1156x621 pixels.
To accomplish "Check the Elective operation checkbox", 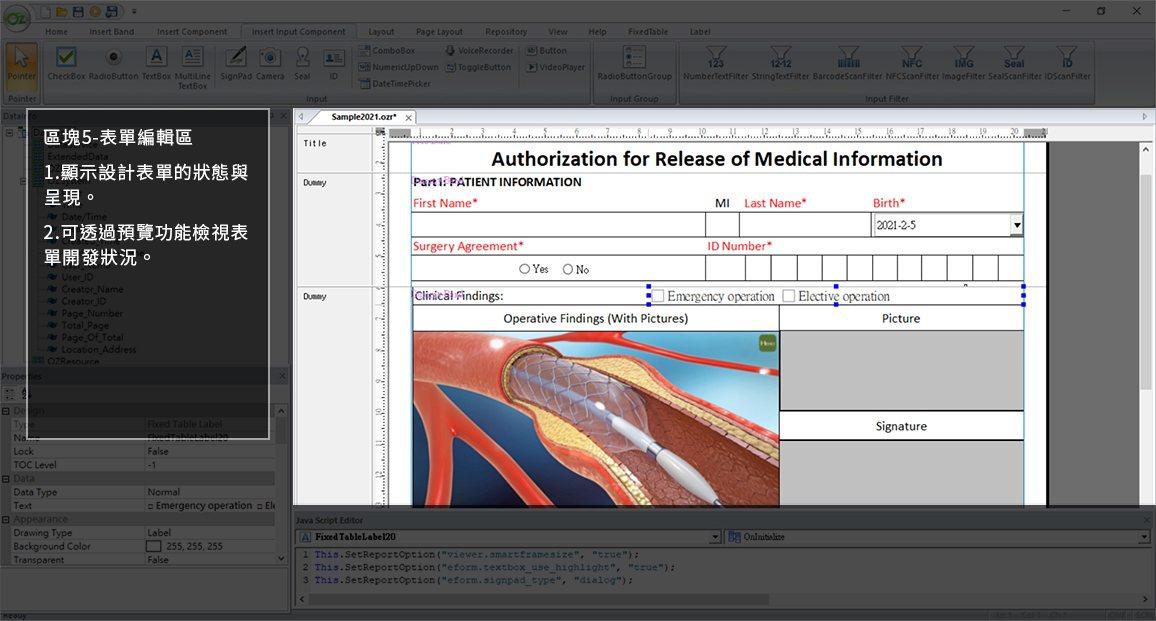I will coord(789,296).
